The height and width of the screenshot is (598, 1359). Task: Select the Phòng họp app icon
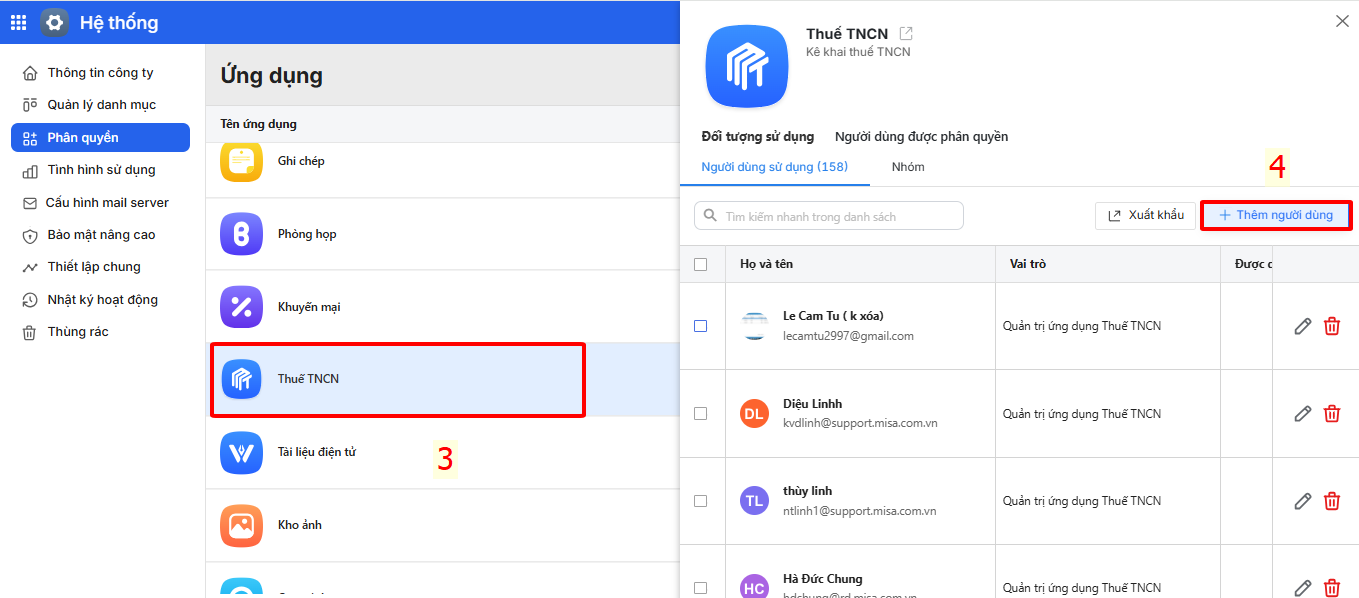pos(241,234)
